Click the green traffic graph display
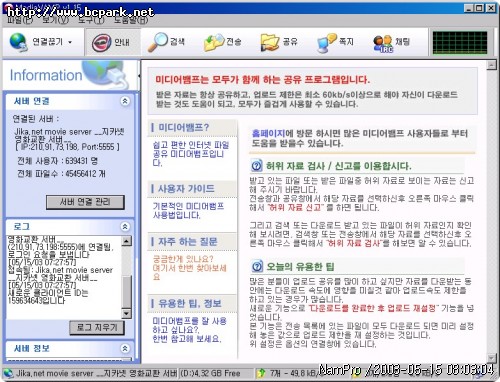500x382 pixels. [460, 42]
